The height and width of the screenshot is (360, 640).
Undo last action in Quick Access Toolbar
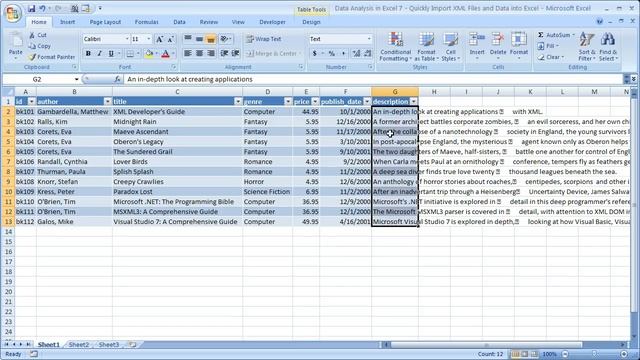point(42,8)
